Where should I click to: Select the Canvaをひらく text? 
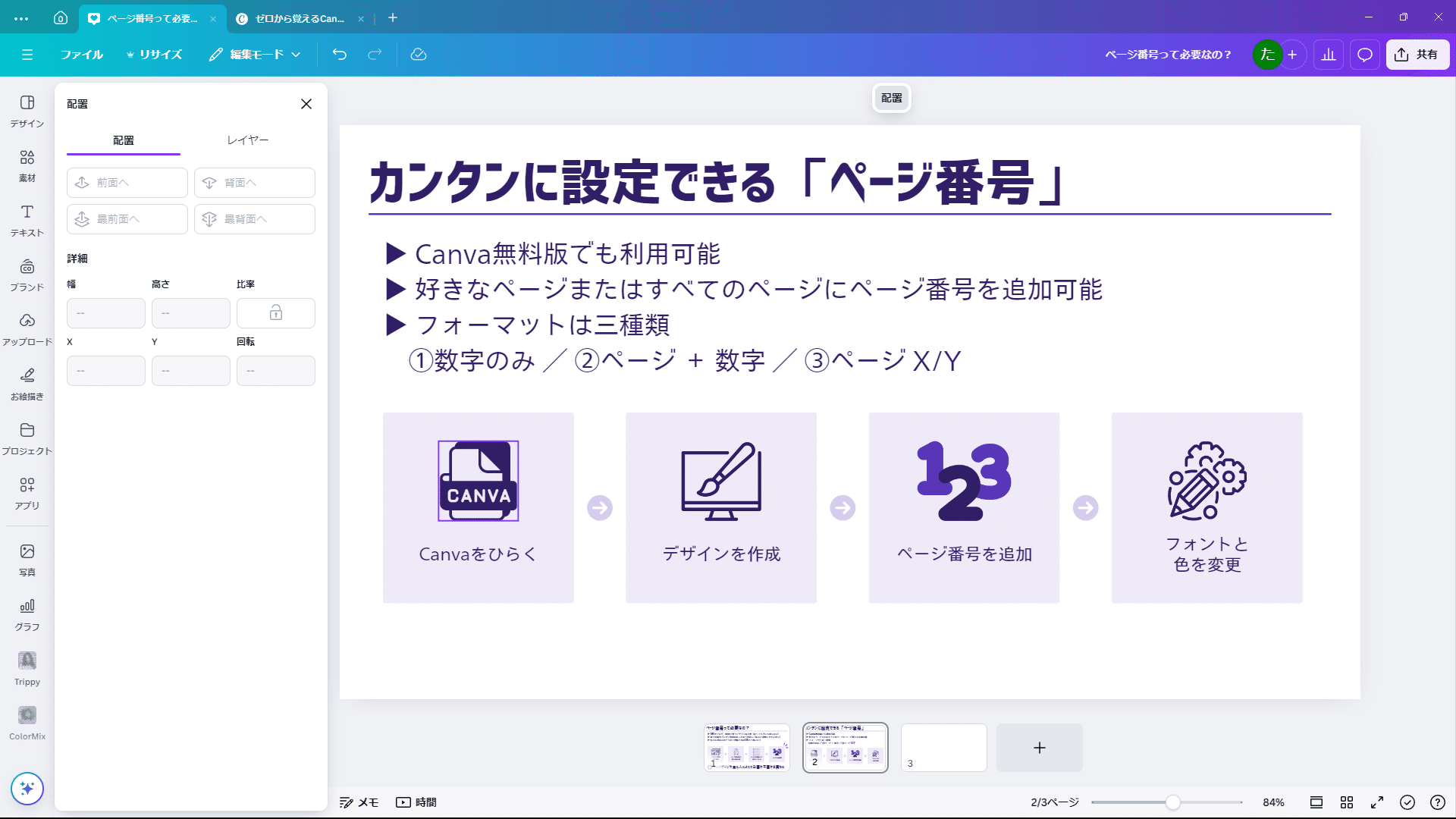click(478, 554)
